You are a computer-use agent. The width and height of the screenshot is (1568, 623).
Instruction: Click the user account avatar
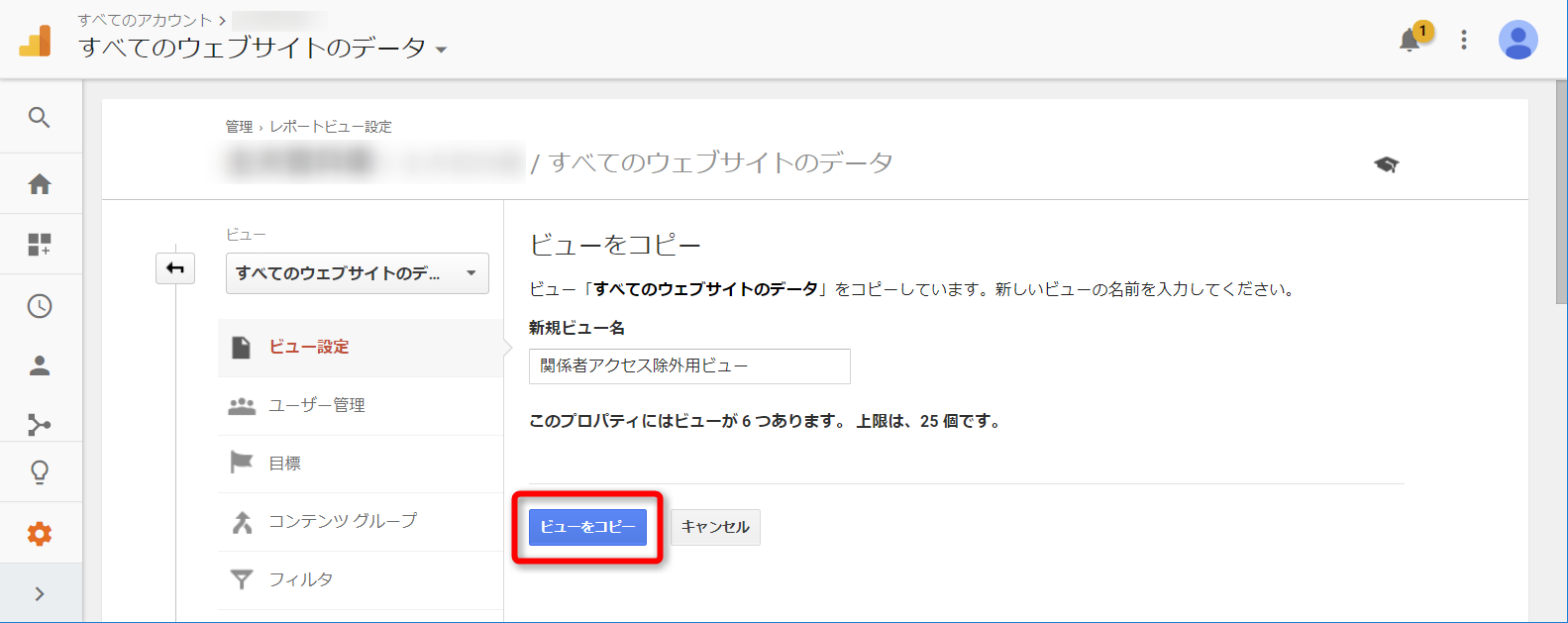1517,41
